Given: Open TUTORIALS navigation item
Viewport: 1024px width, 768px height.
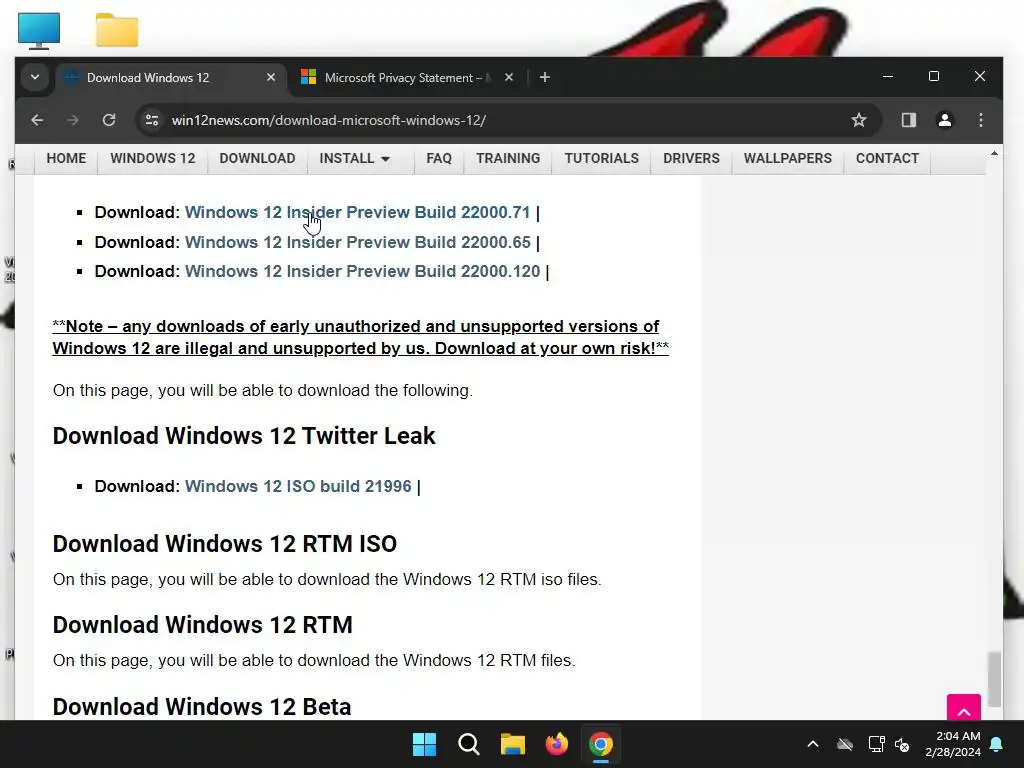Looking at the screenshot, I should pos(601,158).
